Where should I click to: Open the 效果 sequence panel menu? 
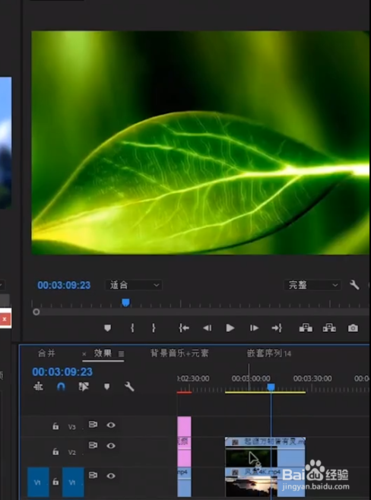121,354
